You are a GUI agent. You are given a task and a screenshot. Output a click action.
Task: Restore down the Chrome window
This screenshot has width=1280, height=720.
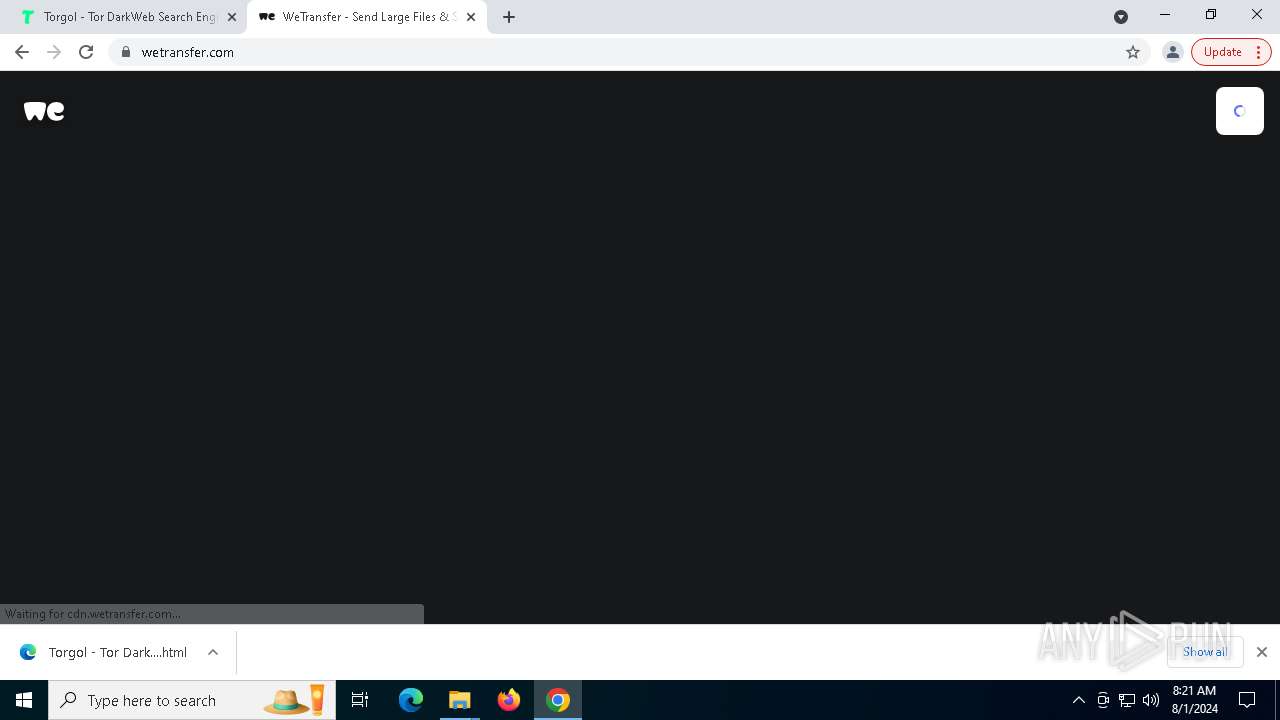[x=1211, y=15]
